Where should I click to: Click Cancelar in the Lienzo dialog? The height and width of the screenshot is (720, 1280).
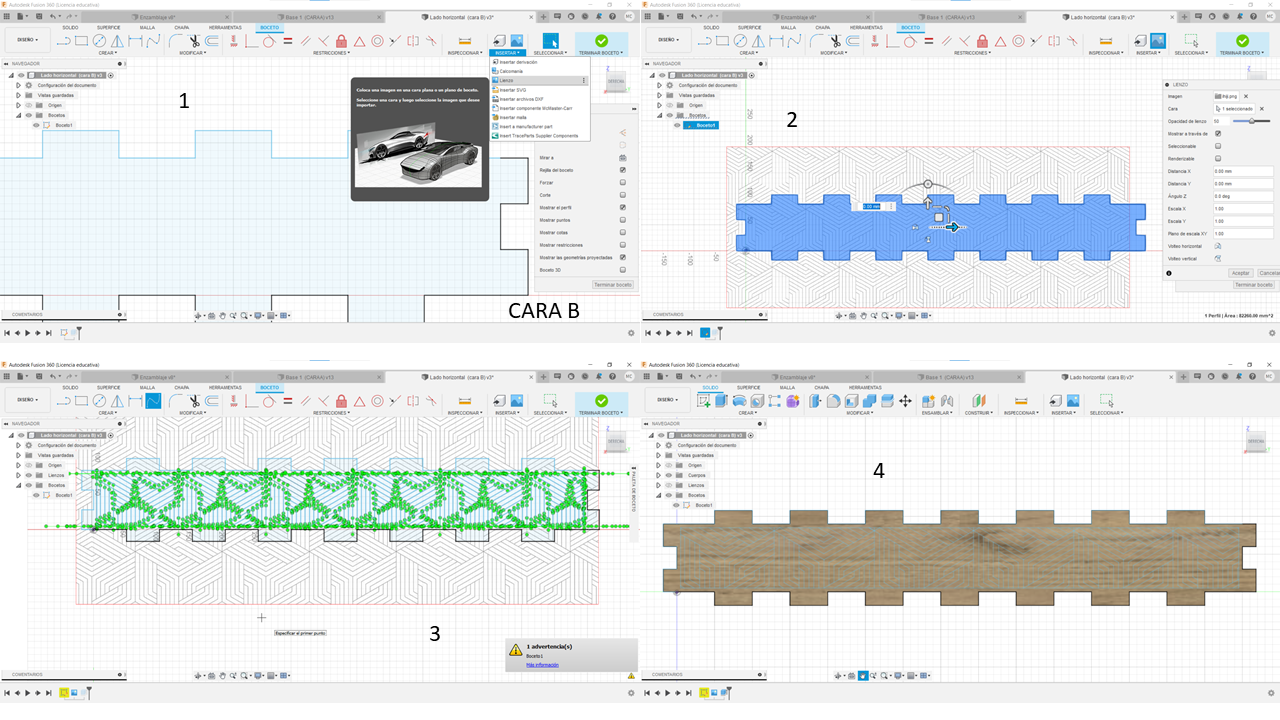(x=1268, y=273)
